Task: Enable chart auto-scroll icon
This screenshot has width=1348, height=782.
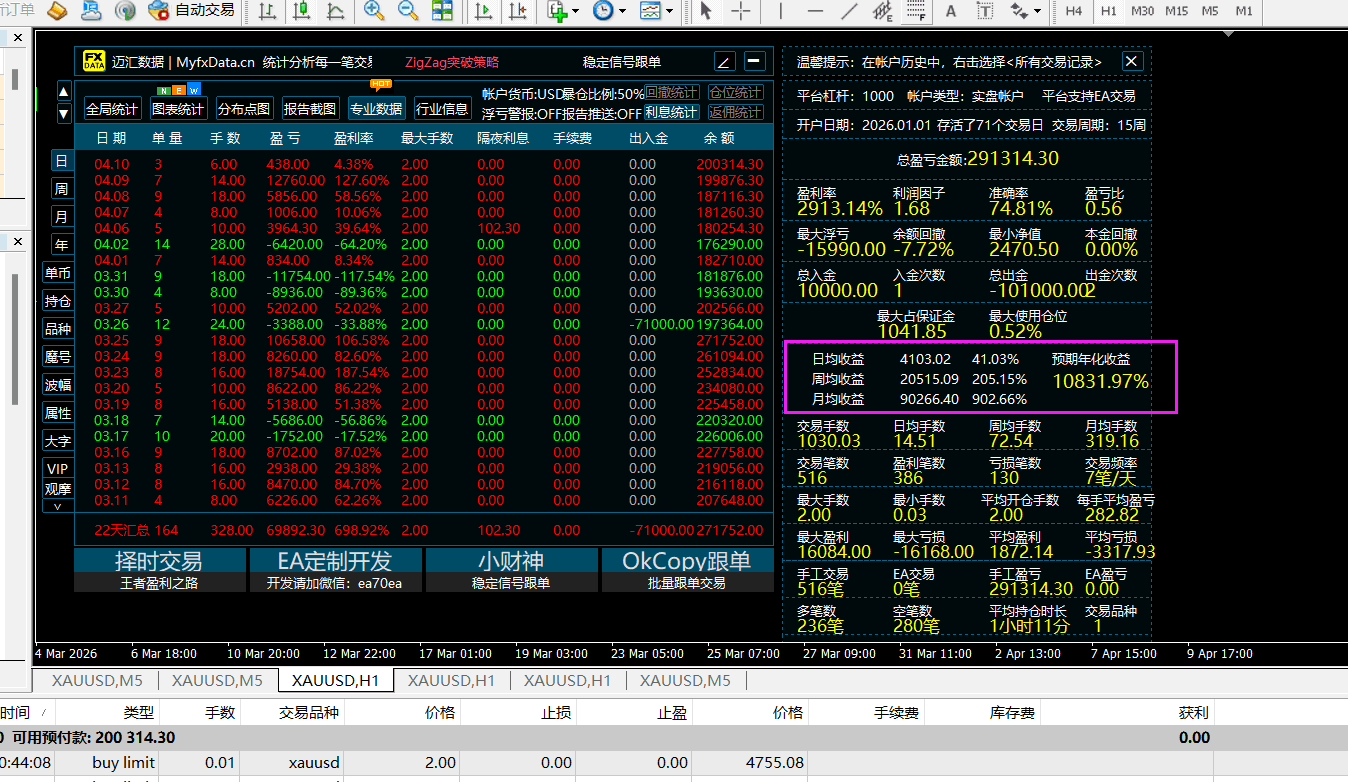Action: 485,11
